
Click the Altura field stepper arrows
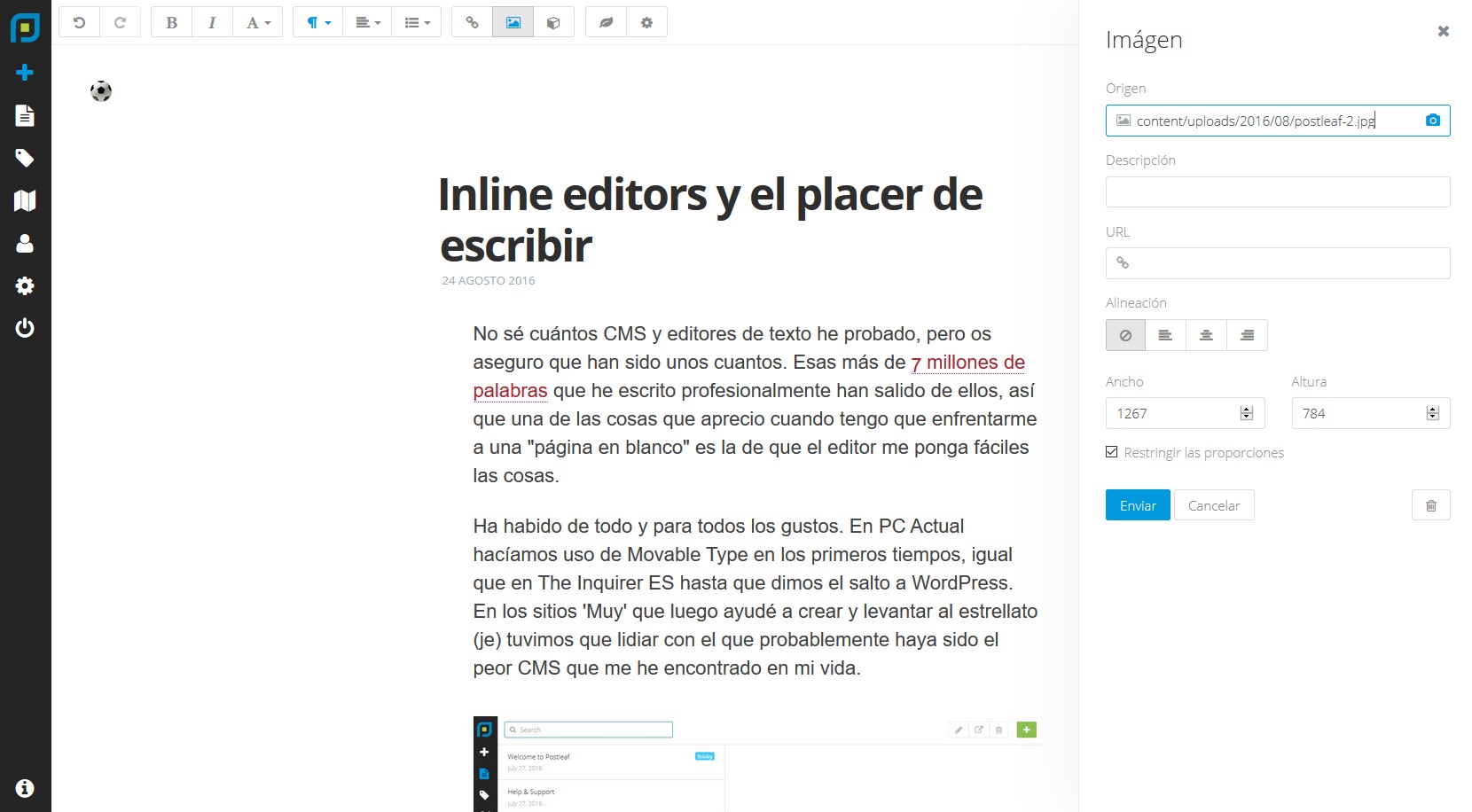tap(1432, 413)
